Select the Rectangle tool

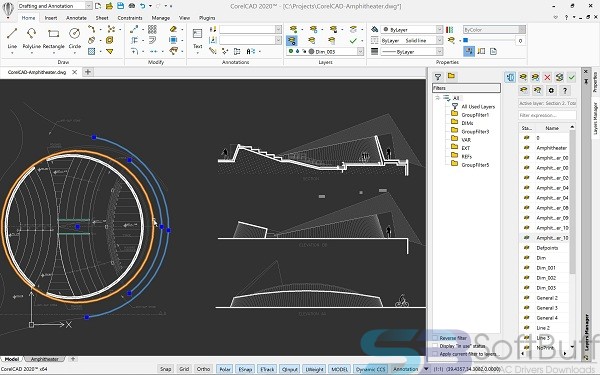tap(54, 38)
